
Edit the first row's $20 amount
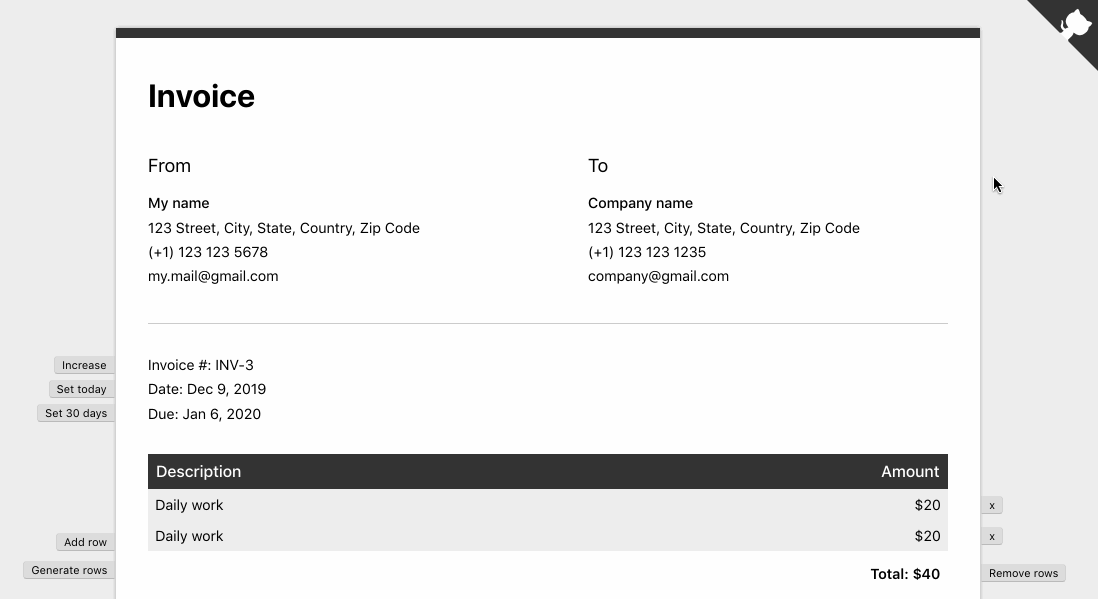tap(927, 505)
